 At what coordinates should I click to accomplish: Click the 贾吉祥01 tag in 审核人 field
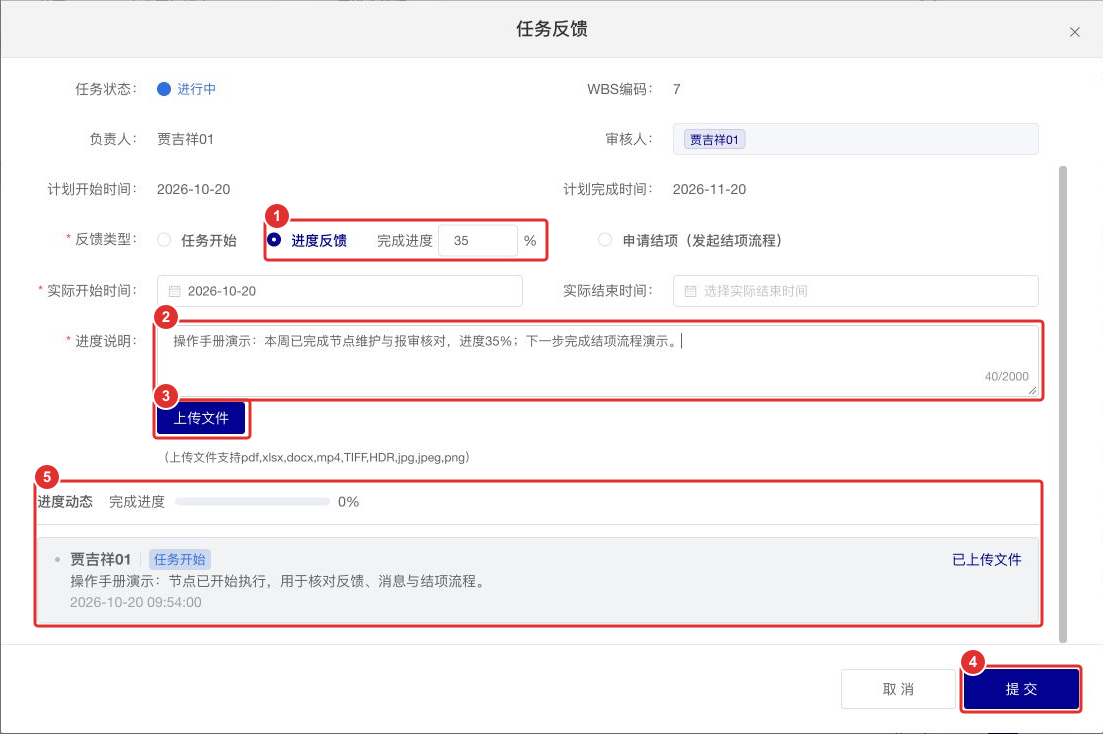click(x=714, y=139)
